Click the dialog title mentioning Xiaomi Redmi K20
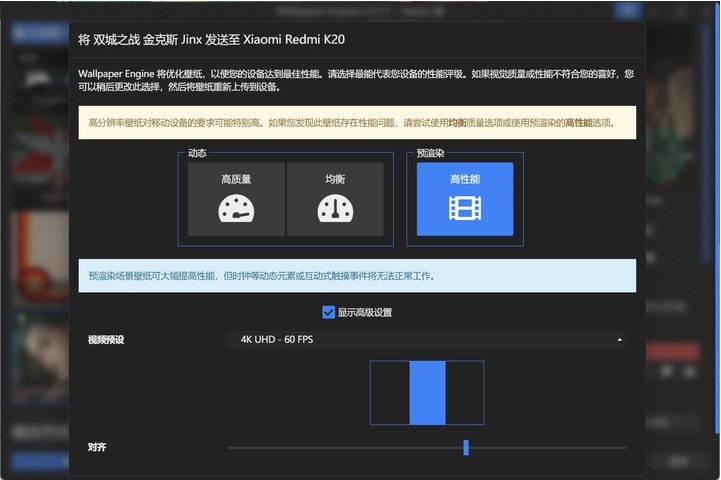Viewport: 721px width, 480px height. (x=212, y=40)
